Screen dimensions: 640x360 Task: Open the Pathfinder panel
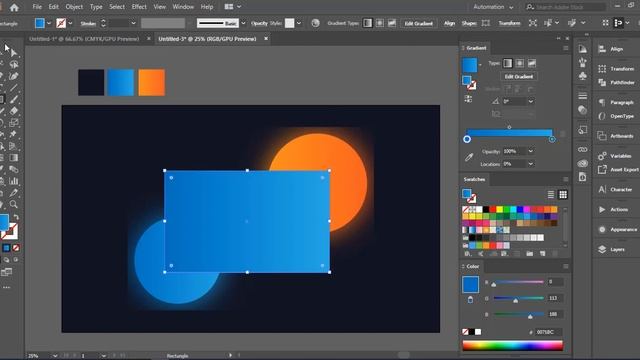coord(616,82)
